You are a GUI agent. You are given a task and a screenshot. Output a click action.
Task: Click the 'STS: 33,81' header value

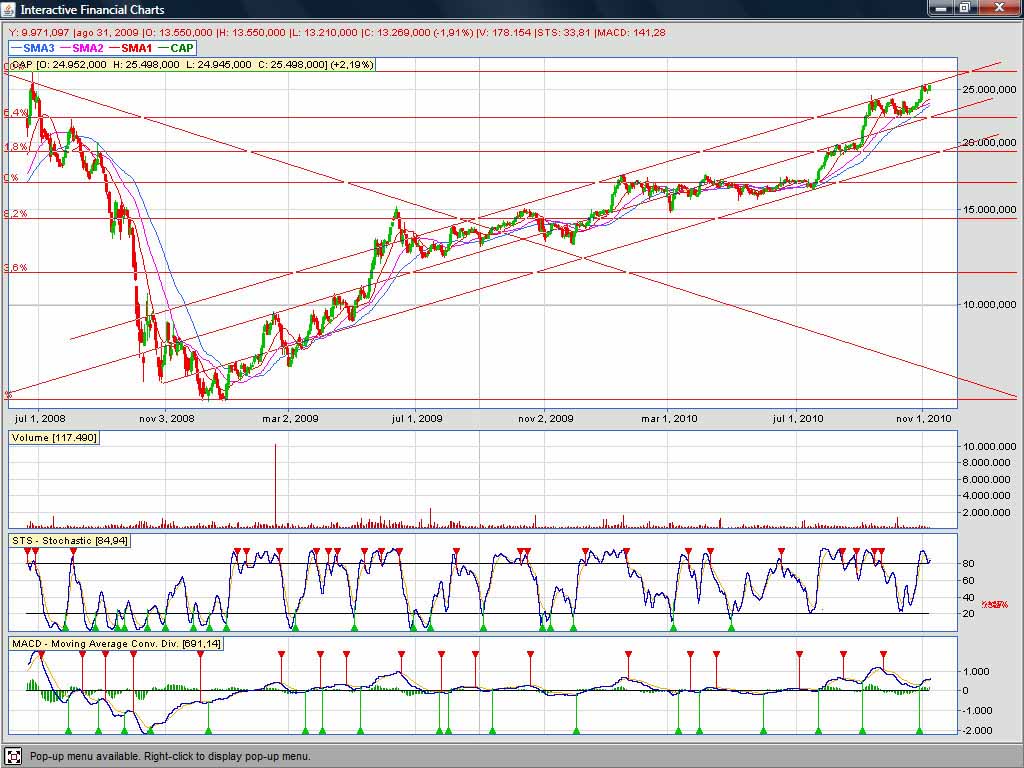563,32
